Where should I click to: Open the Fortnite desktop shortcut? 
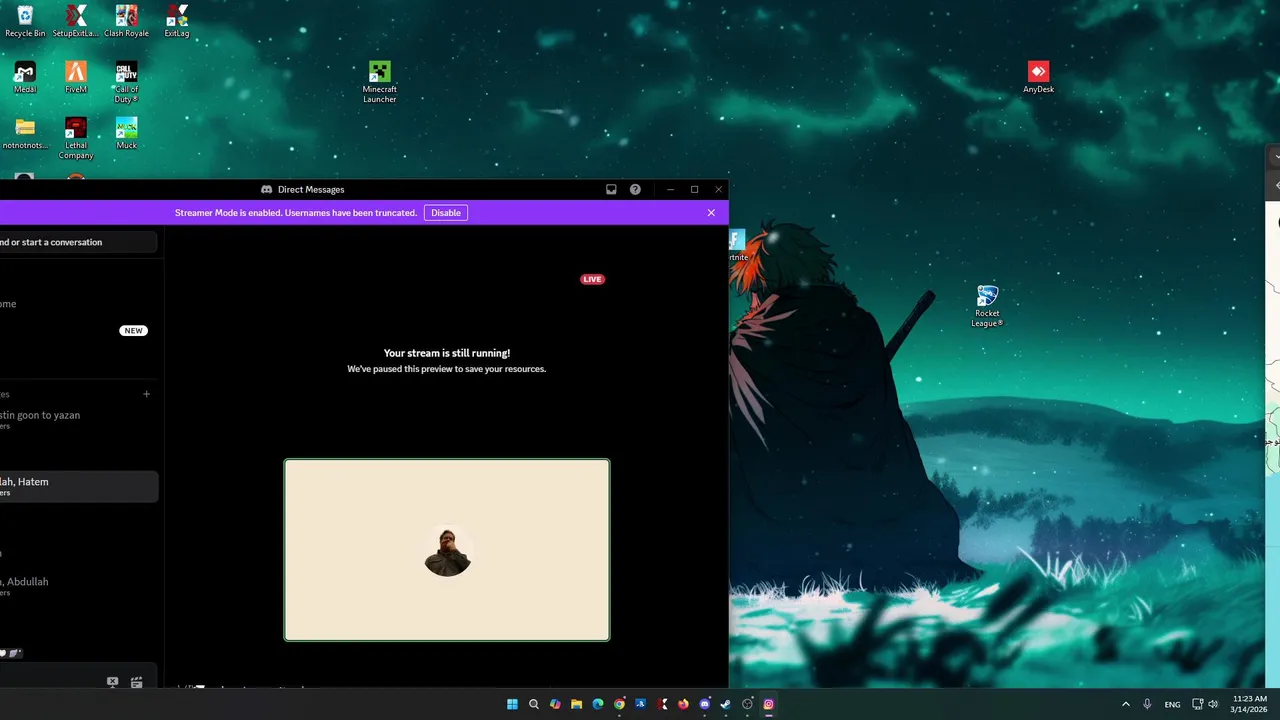tap(738, 245)
